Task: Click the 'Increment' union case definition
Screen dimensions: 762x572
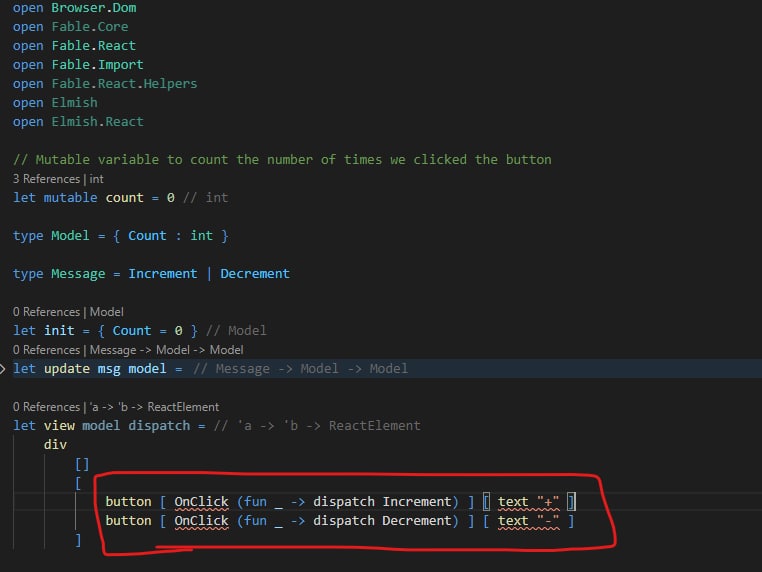Action: click(163, 274)
